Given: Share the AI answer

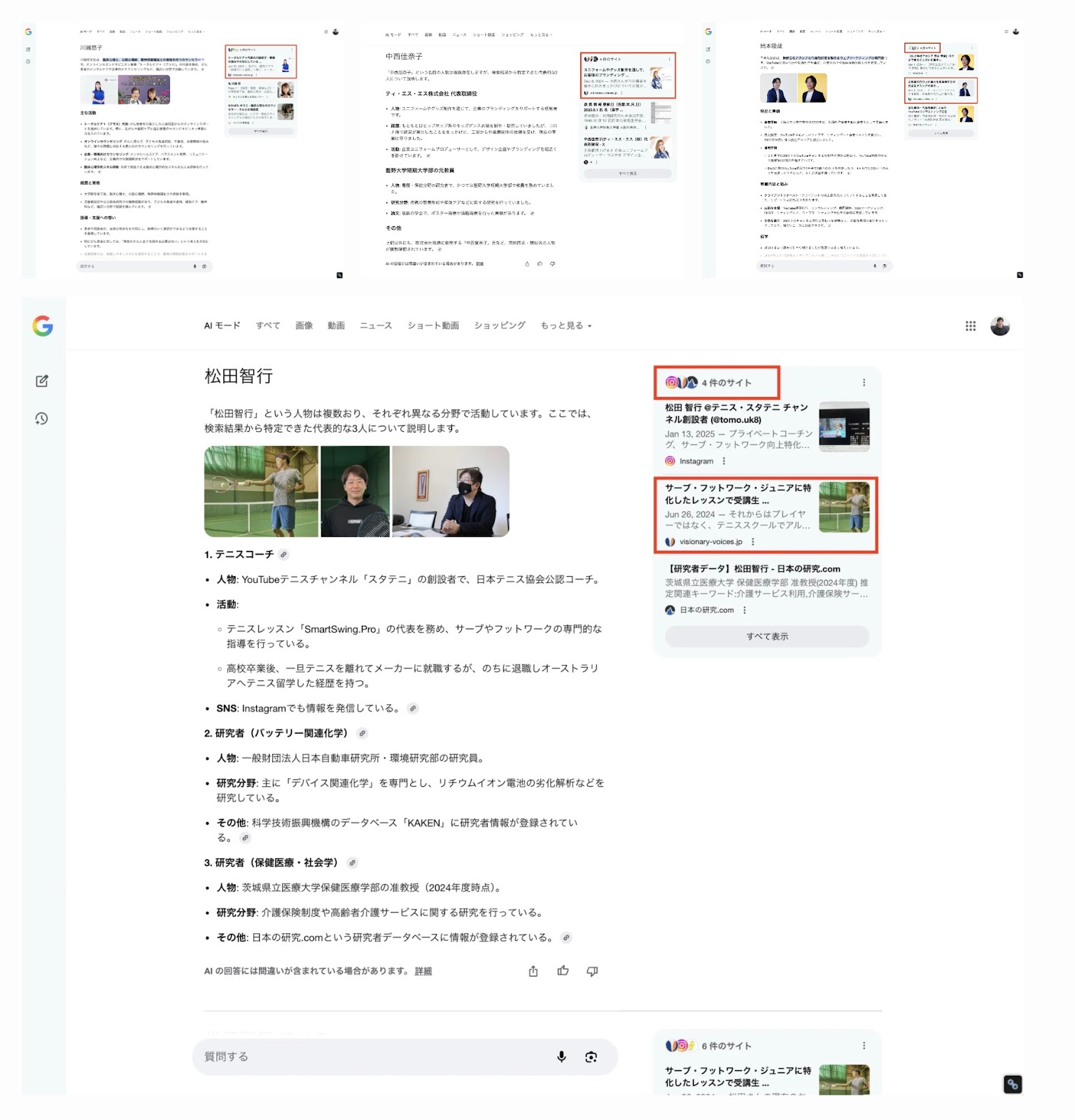Looking at the screenshot, I should point(533,971).
